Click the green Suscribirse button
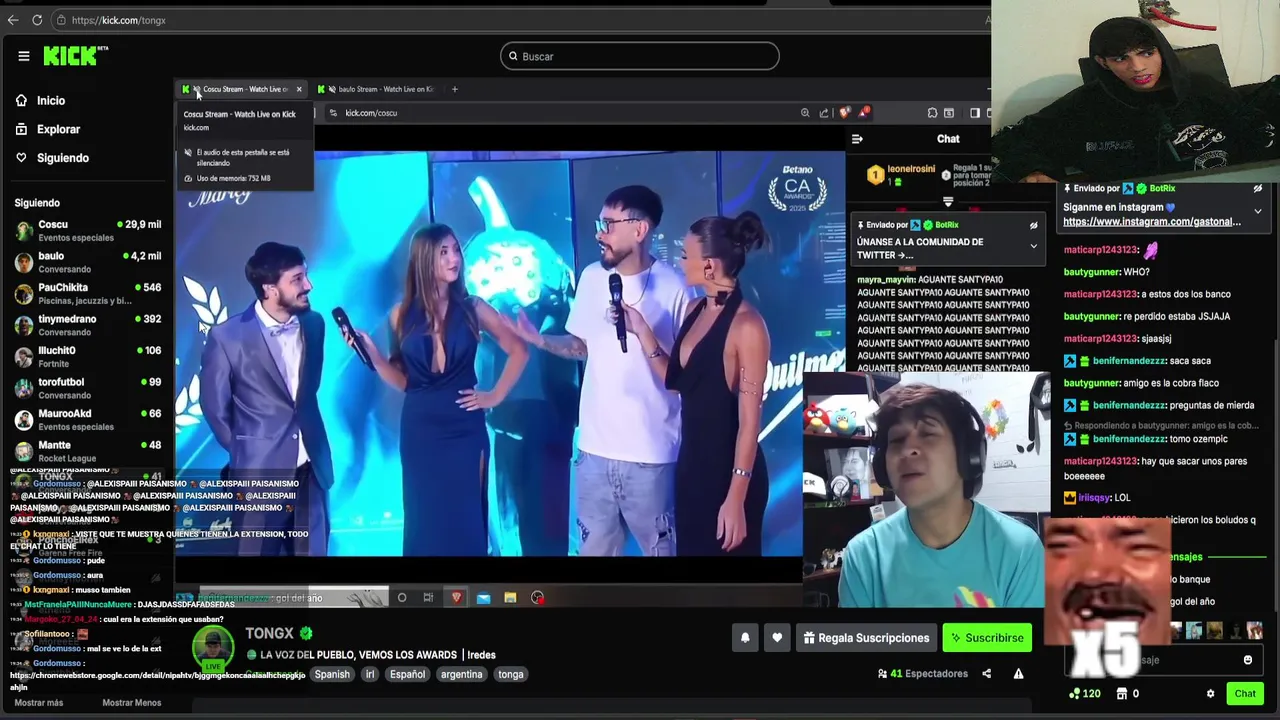This screenshot has width=1280, height=720. tap(987, 638)
